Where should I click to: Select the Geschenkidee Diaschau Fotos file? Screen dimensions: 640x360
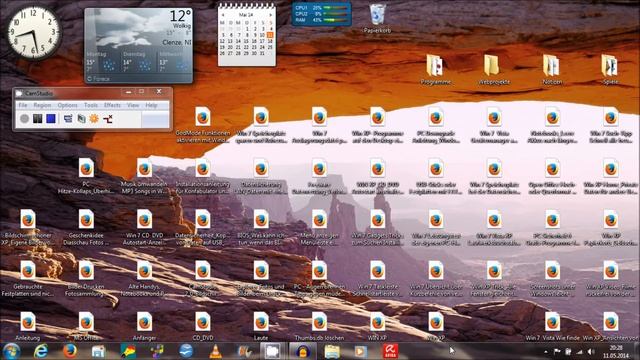(86, 227)
